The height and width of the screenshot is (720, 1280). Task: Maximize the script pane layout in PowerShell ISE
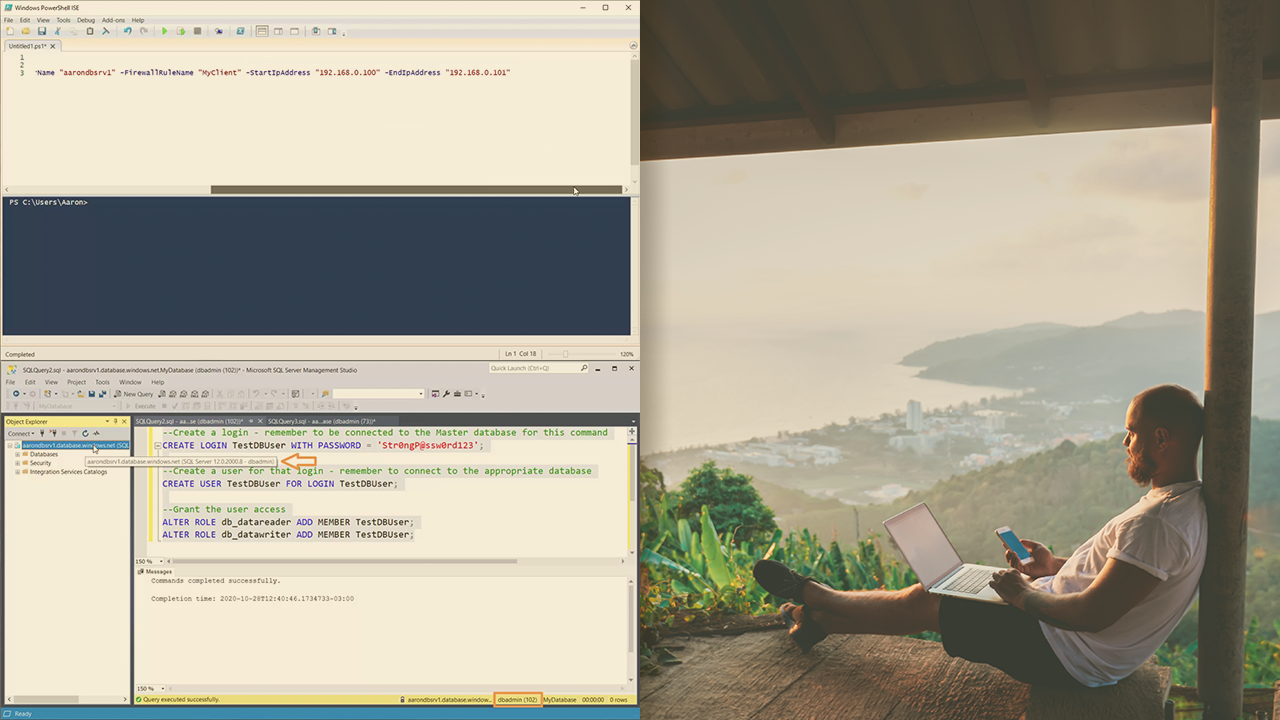(294, 31)
